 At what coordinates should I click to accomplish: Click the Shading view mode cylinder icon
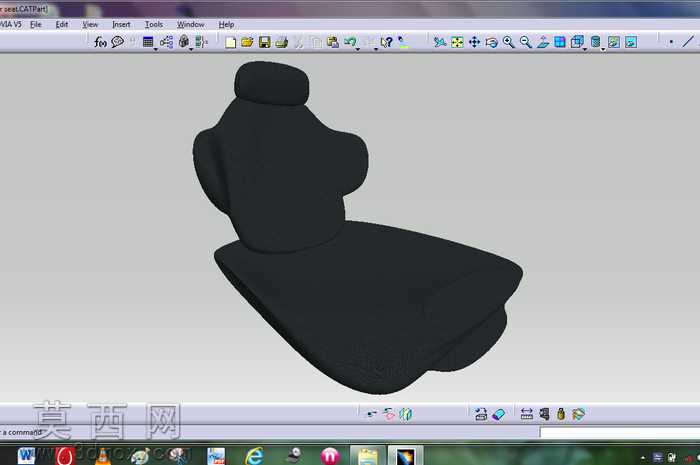(595, 42)
